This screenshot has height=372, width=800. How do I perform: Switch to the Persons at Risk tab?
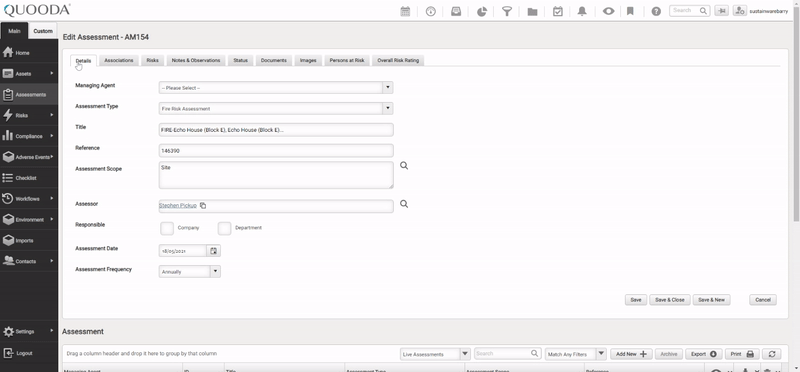coord(347,60)
